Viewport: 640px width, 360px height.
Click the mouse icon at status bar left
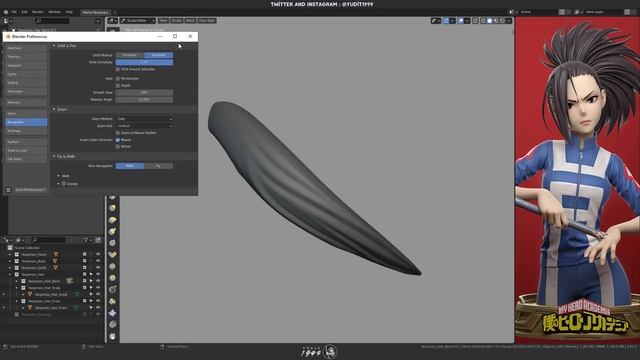pos(5,347)
